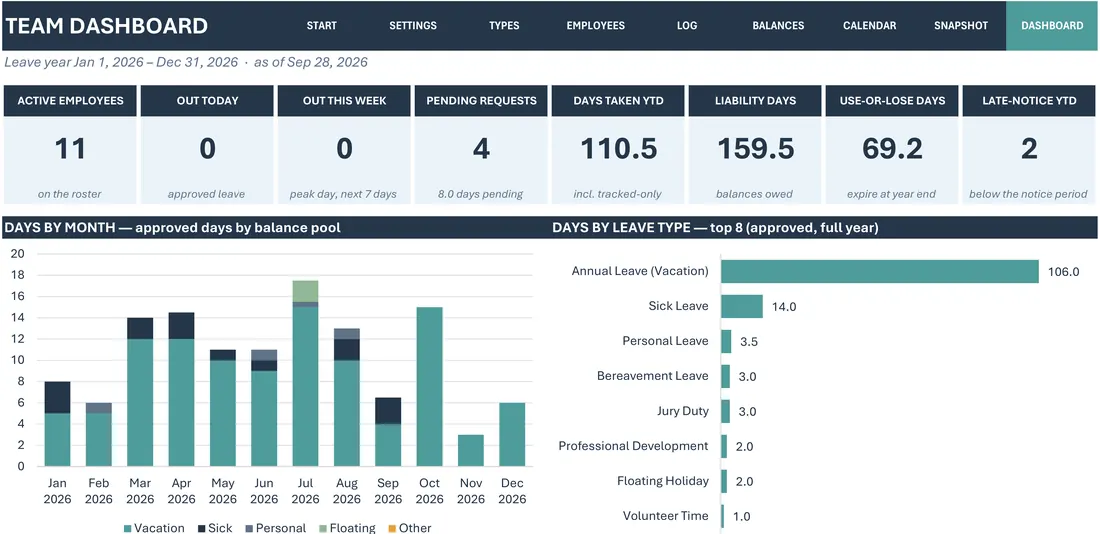Viewport: 1100px width, 534px height.
Task: Select the Dec 2026 bar
Action: 512,434
